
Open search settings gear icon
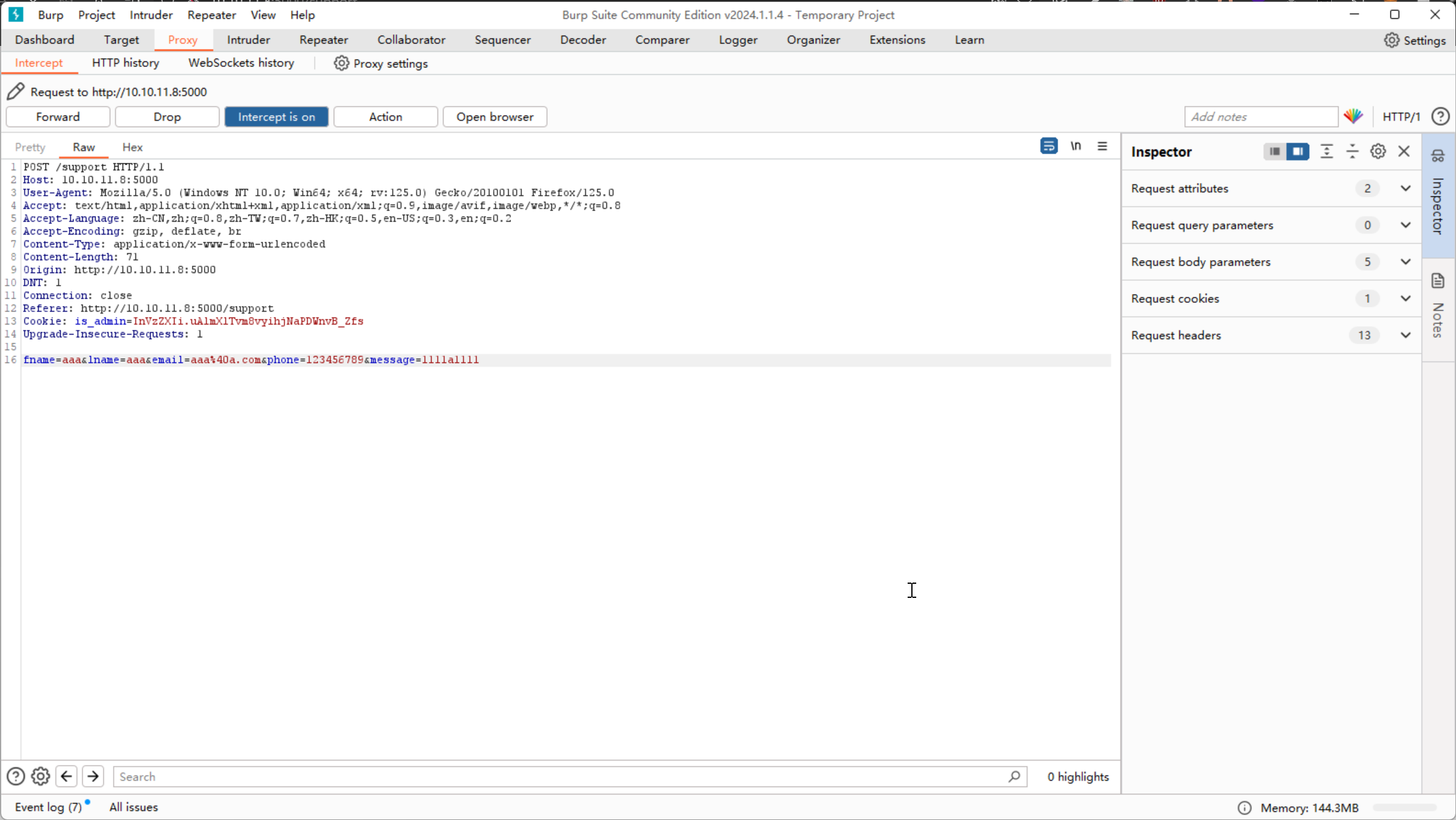pyautogui.click(x=40, y=776)
